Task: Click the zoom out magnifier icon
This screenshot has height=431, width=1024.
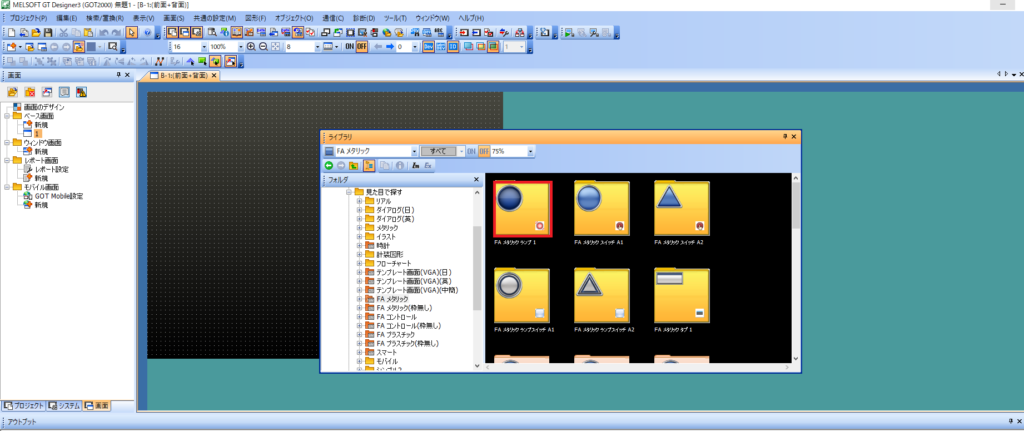Action: [x=262, y=47]
